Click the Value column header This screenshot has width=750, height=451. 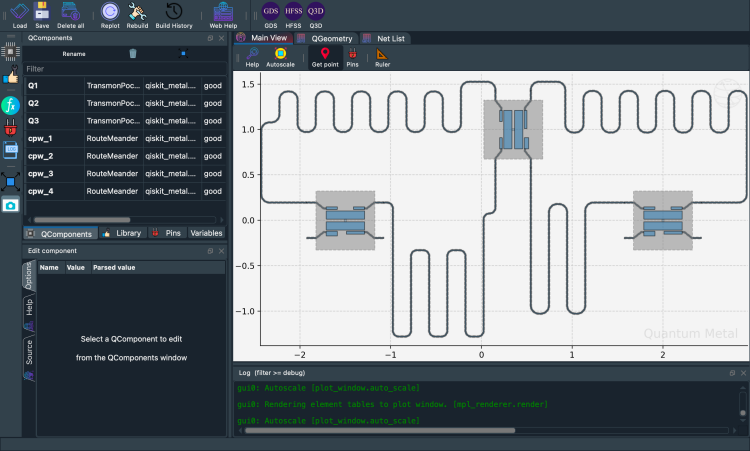pos(76,267)
